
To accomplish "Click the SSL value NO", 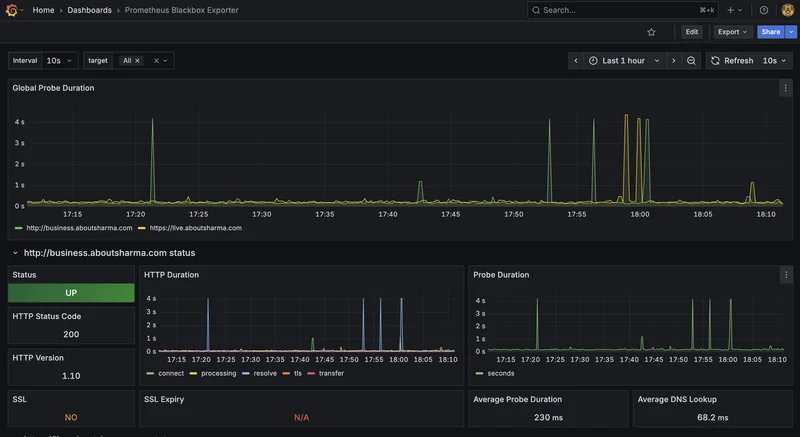I will coord(71,417).
